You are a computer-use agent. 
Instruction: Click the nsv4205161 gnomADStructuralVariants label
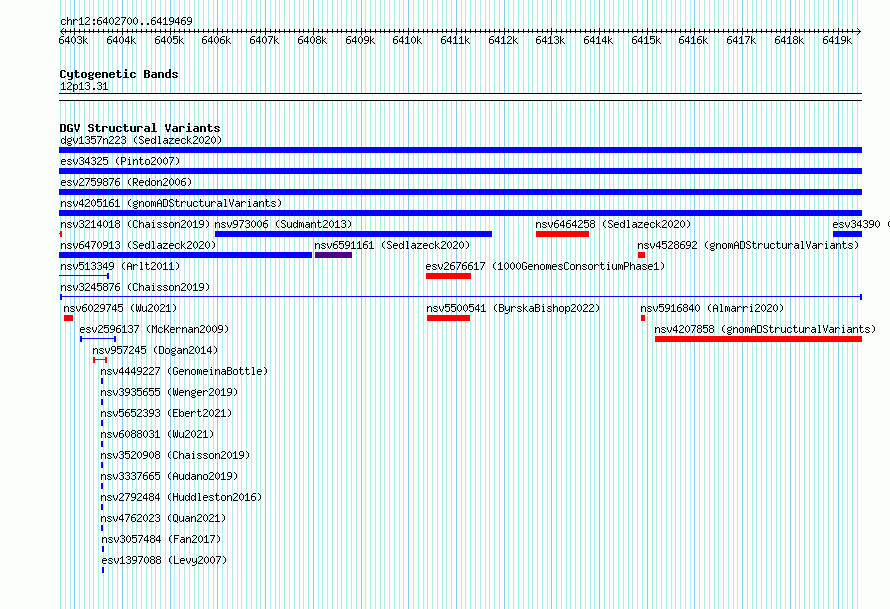[171, 203]
